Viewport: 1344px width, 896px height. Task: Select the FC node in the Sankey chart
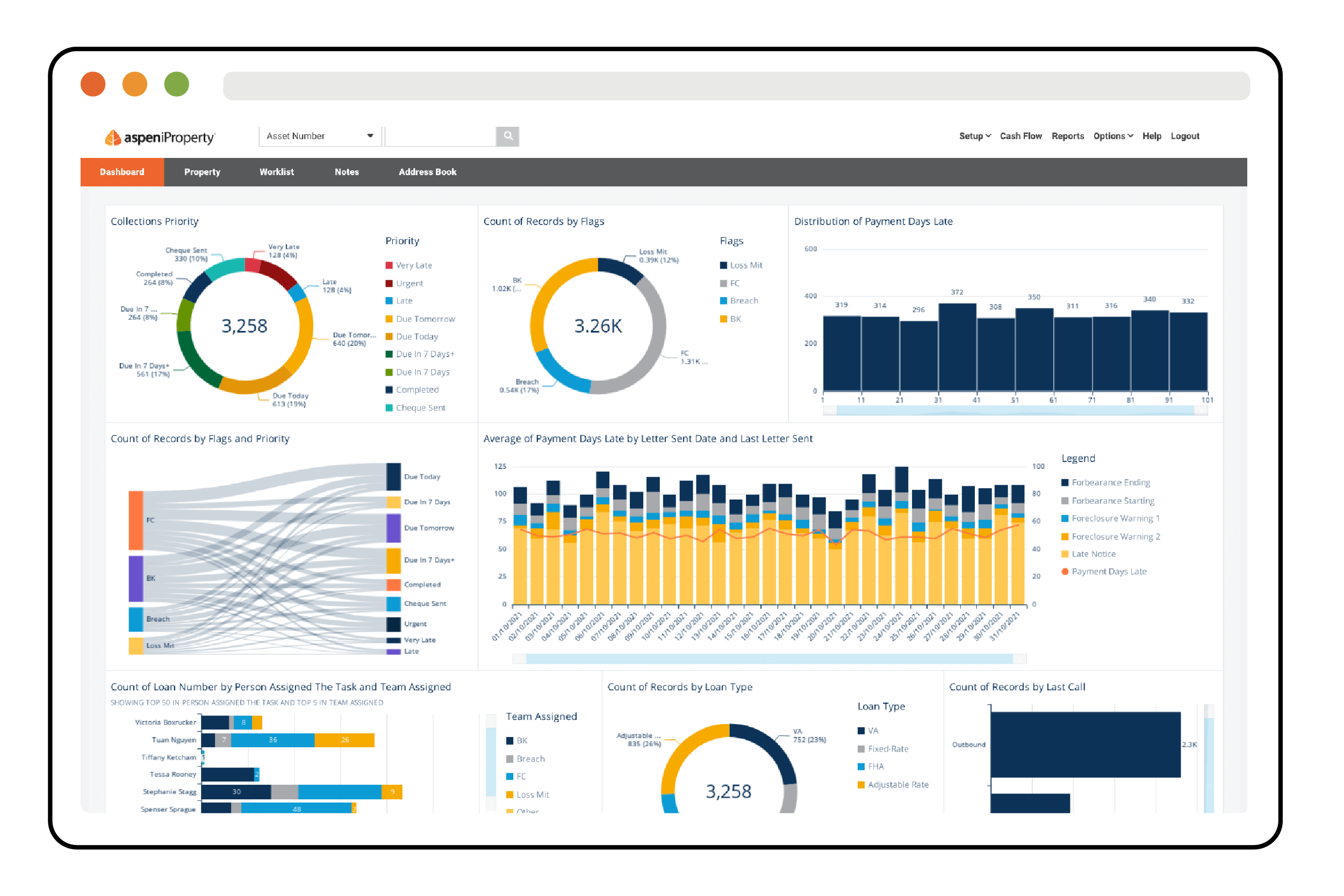(x=136, y=521)
